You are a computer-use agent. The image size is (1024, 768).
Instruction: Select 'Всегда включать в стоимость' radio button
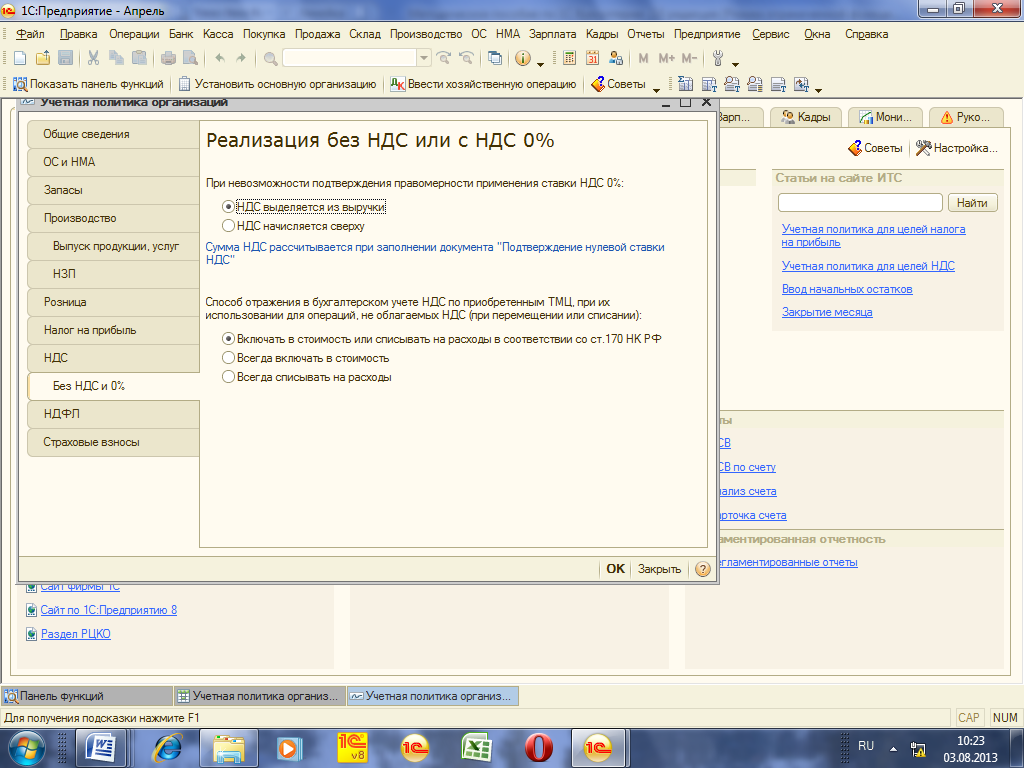[x=228, y=358]
